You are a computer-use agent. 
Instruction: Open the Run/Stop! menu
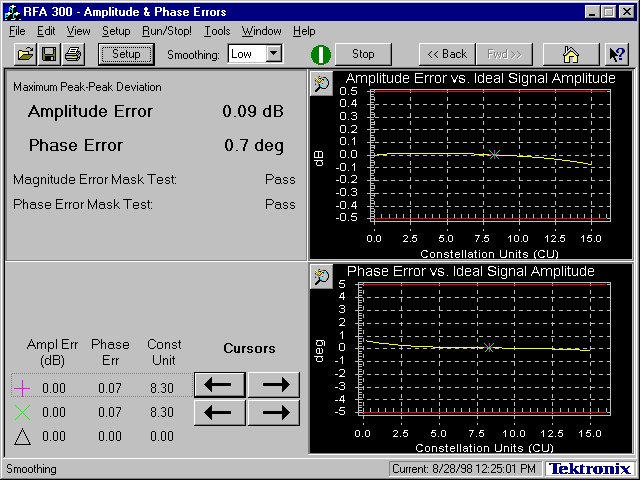pos(167,31)
